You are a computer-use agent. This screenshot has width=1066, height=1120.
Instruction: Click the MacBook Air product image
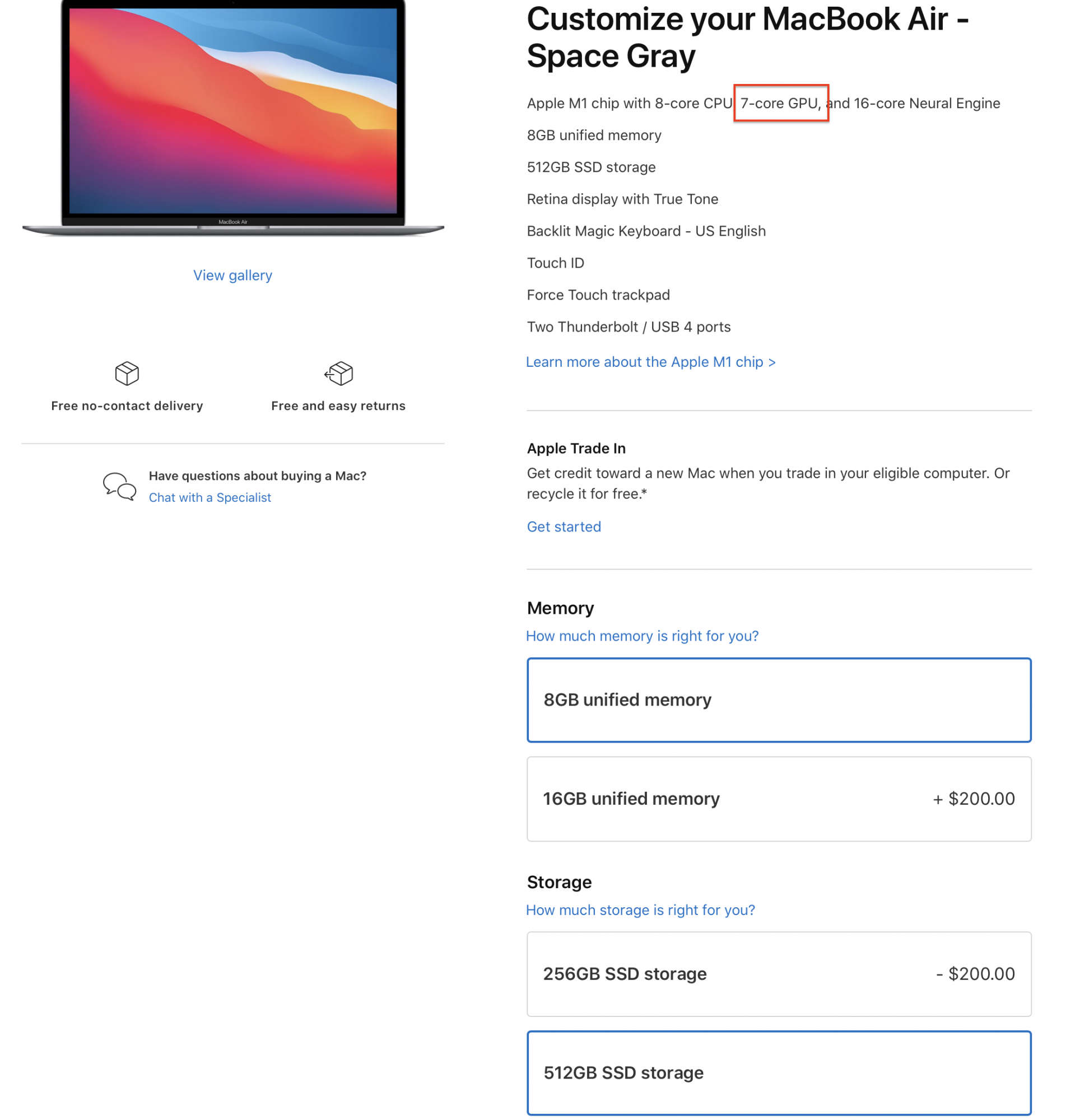tap(233, 118)
